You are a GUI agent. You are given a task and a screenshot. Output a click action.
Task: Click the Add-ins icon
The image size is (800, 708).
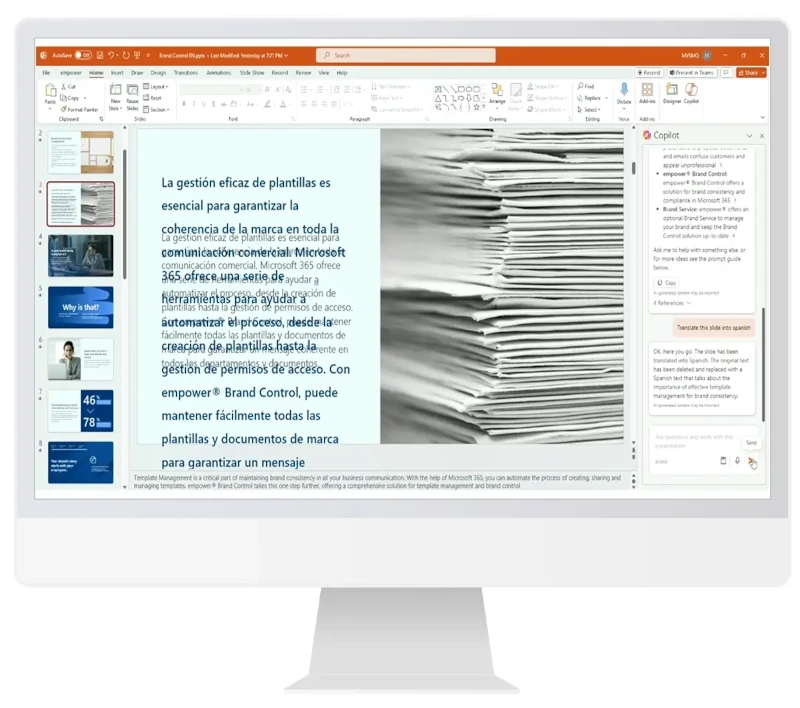(647, 93)
